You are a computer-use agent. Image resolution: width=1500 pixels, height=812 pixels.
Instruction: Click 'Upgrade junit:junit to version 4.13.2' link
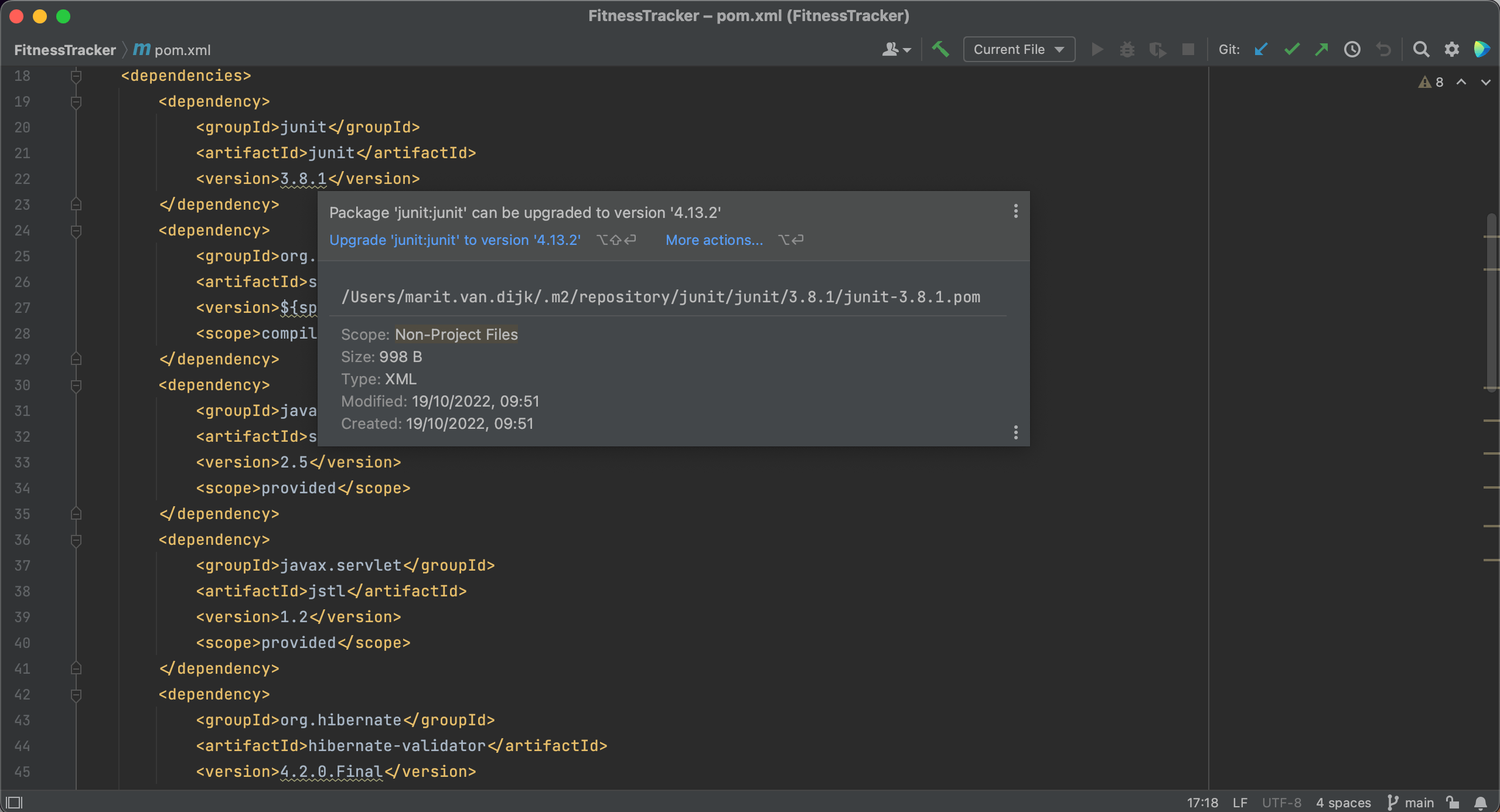pos(454,239)
